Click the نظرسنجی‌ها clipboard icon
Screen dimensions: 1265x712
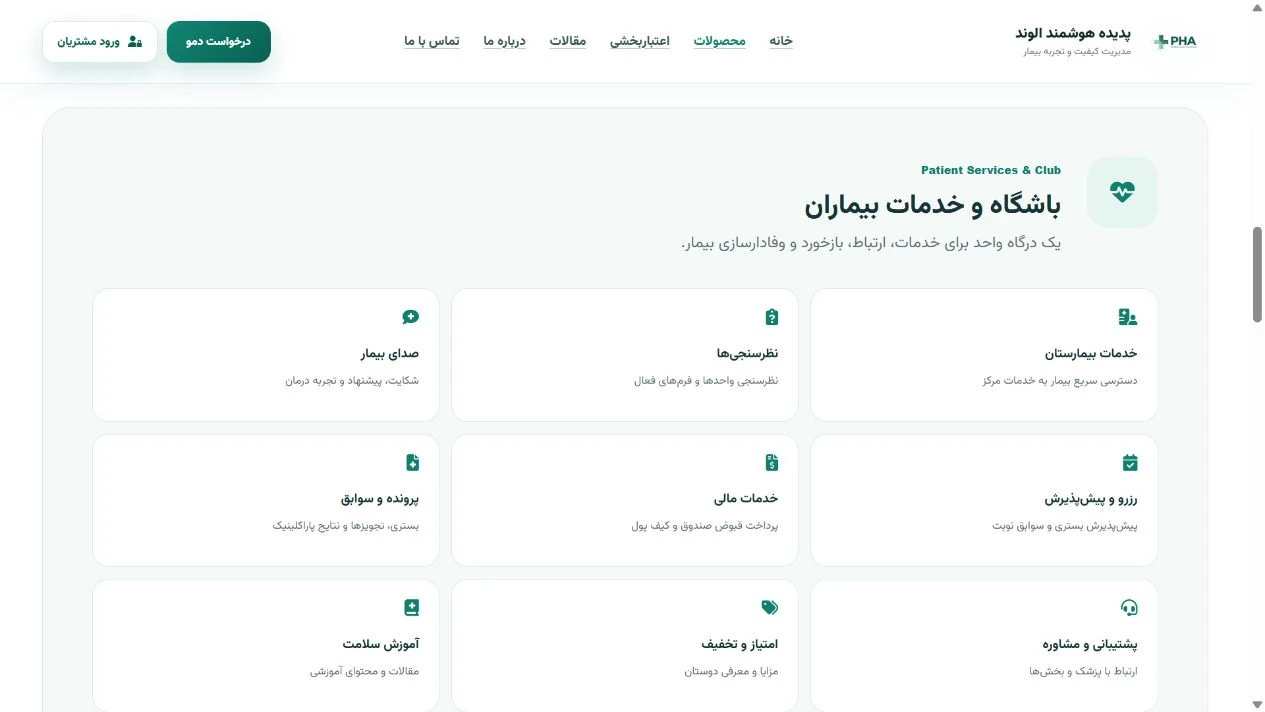(x=771, y=317)
